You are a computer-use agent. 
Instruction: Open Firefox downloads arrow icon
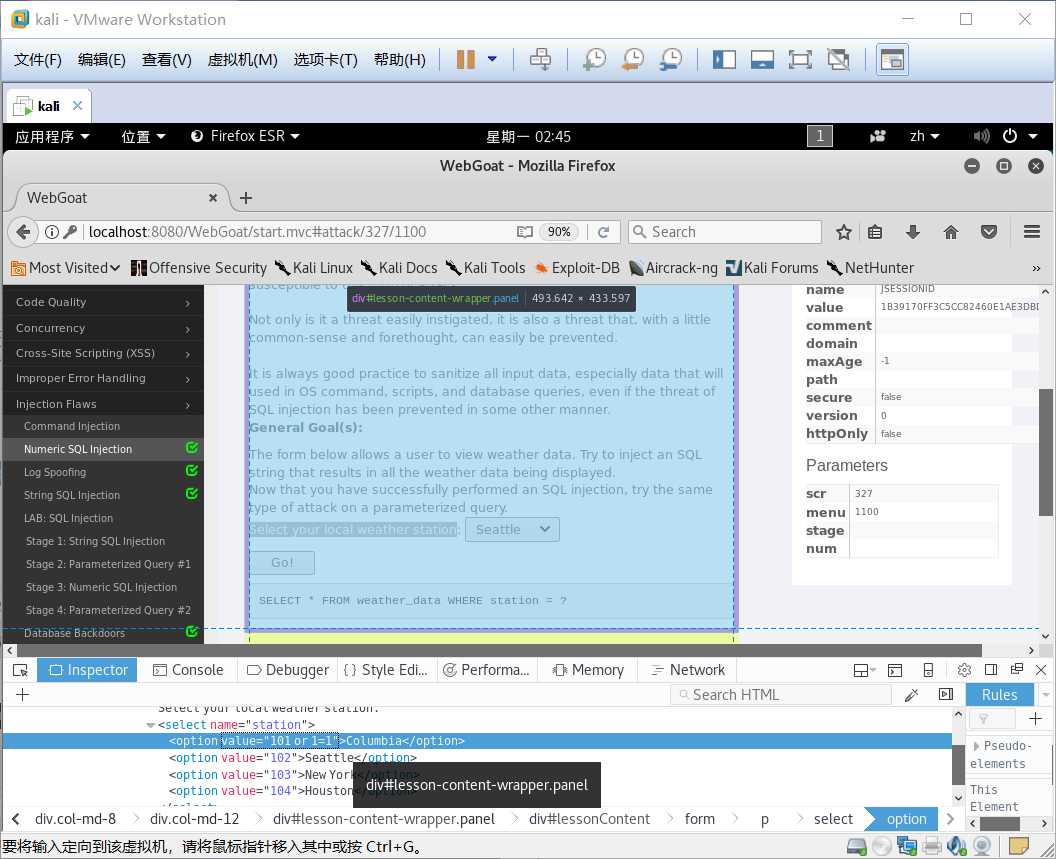(x=913, y=232)
